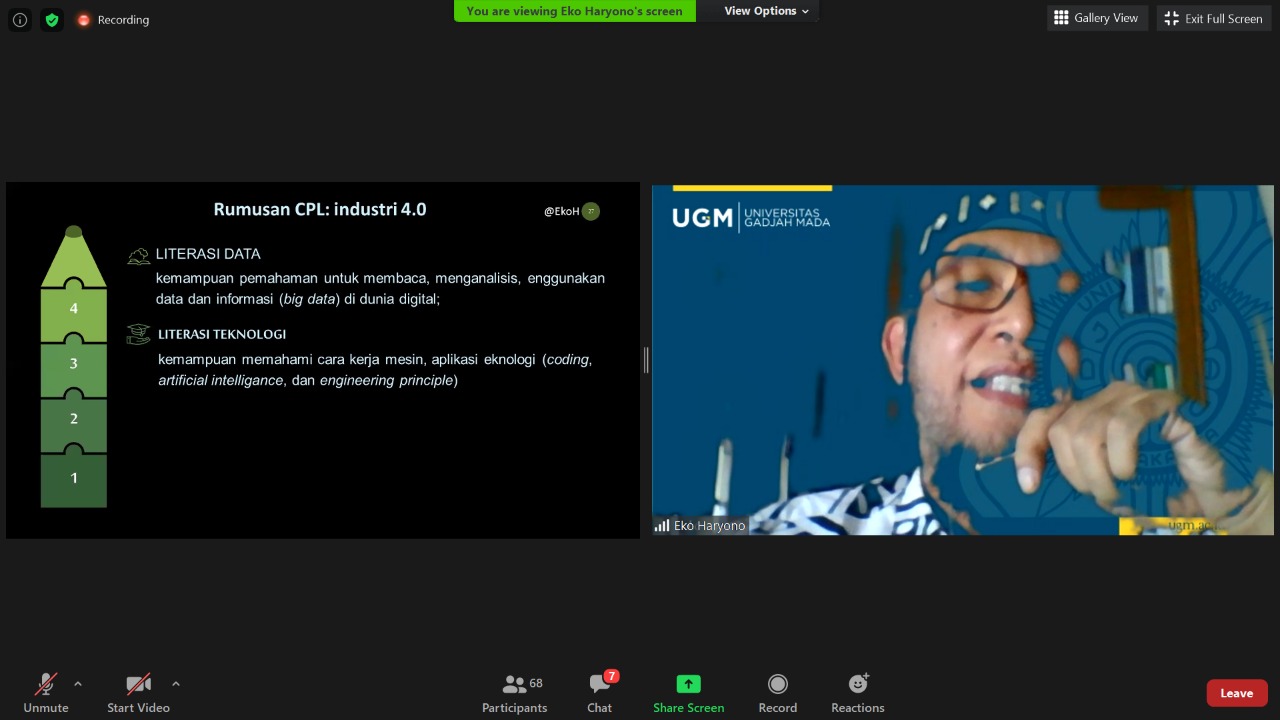Click the meeting information icon
This screenshot has width=1280, height=720.
click(19, 20)
